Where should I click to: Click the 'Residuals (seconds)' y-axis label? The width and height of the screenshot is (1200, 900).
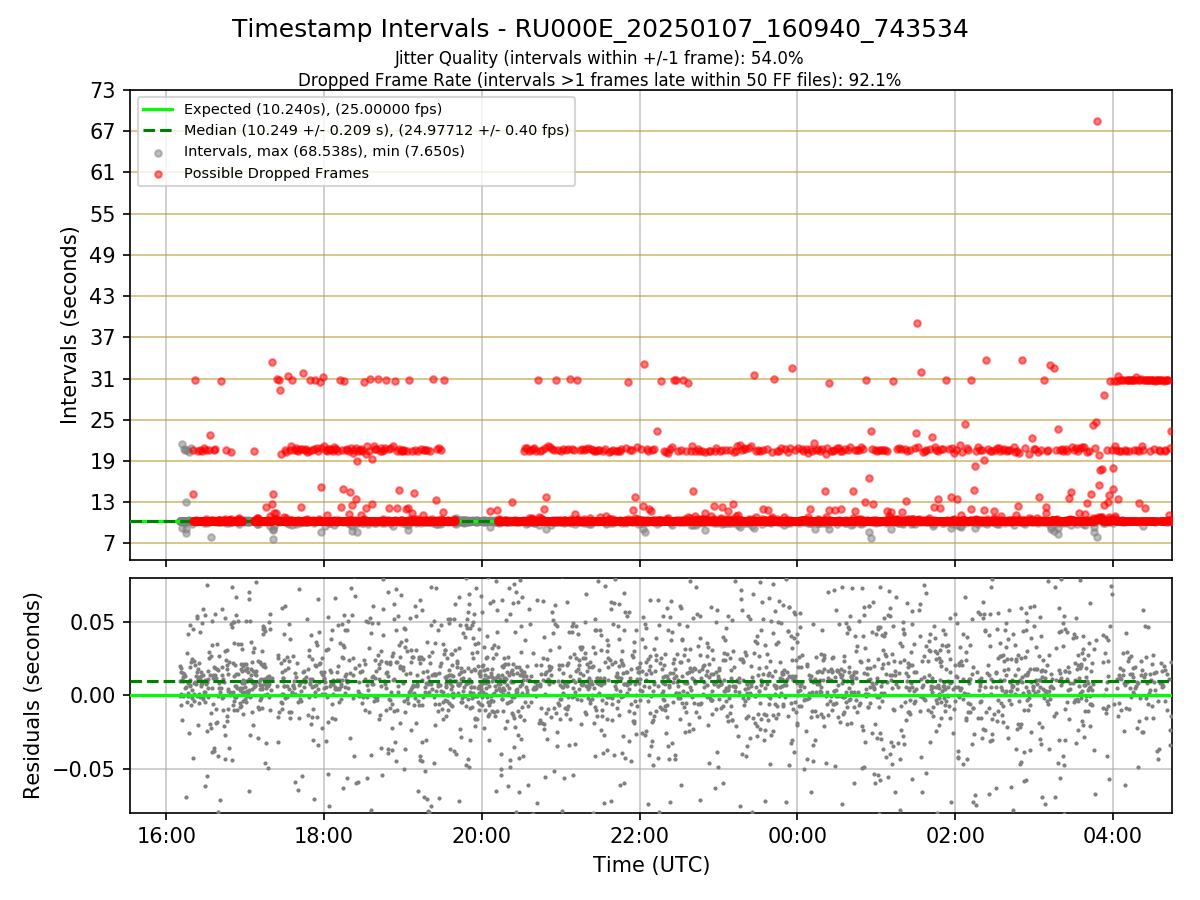tap(33, 695)
